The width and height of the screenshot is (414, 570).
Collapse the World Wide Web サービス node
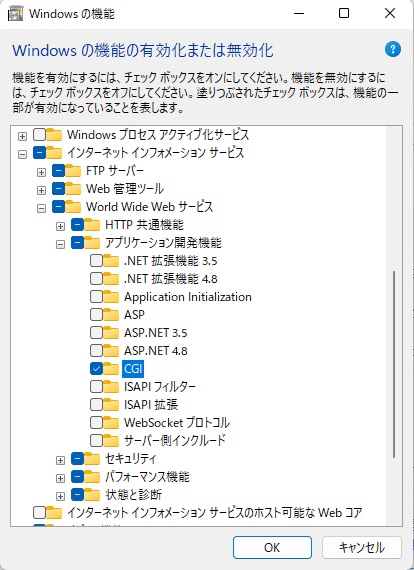click(41, 209)
